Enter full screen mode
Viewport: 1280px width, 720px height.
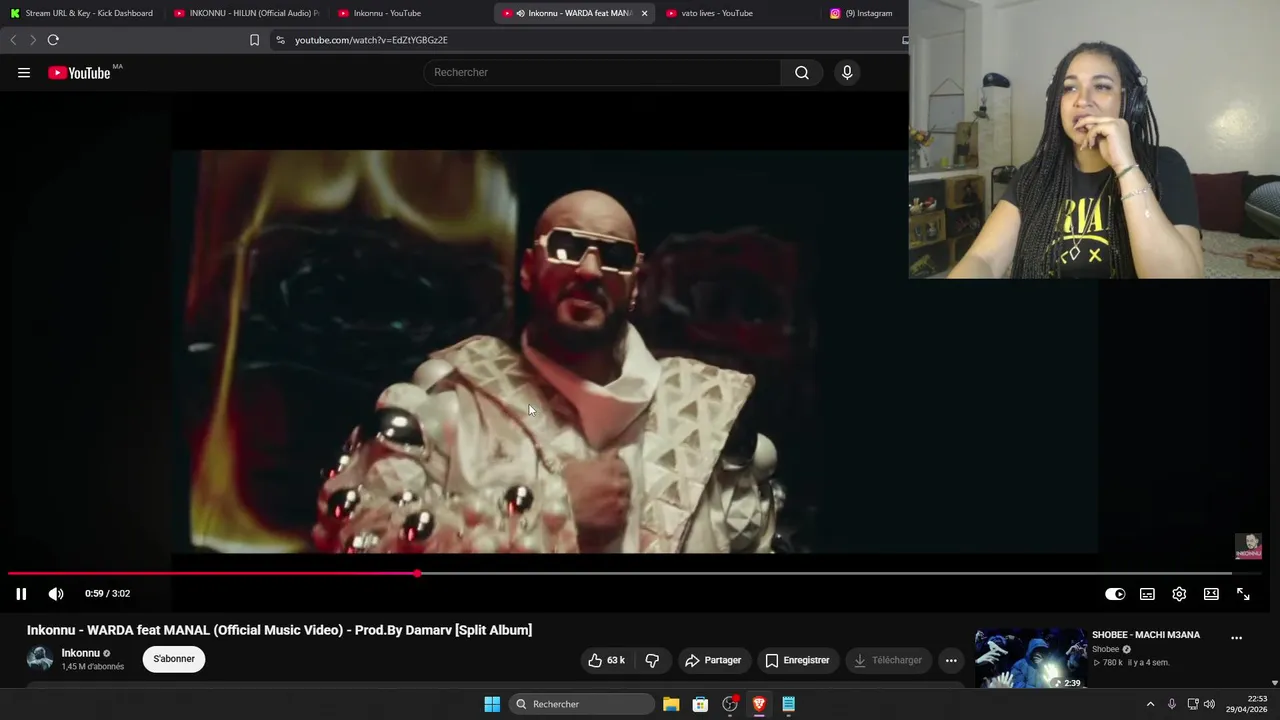click(x=1243, y=594)
